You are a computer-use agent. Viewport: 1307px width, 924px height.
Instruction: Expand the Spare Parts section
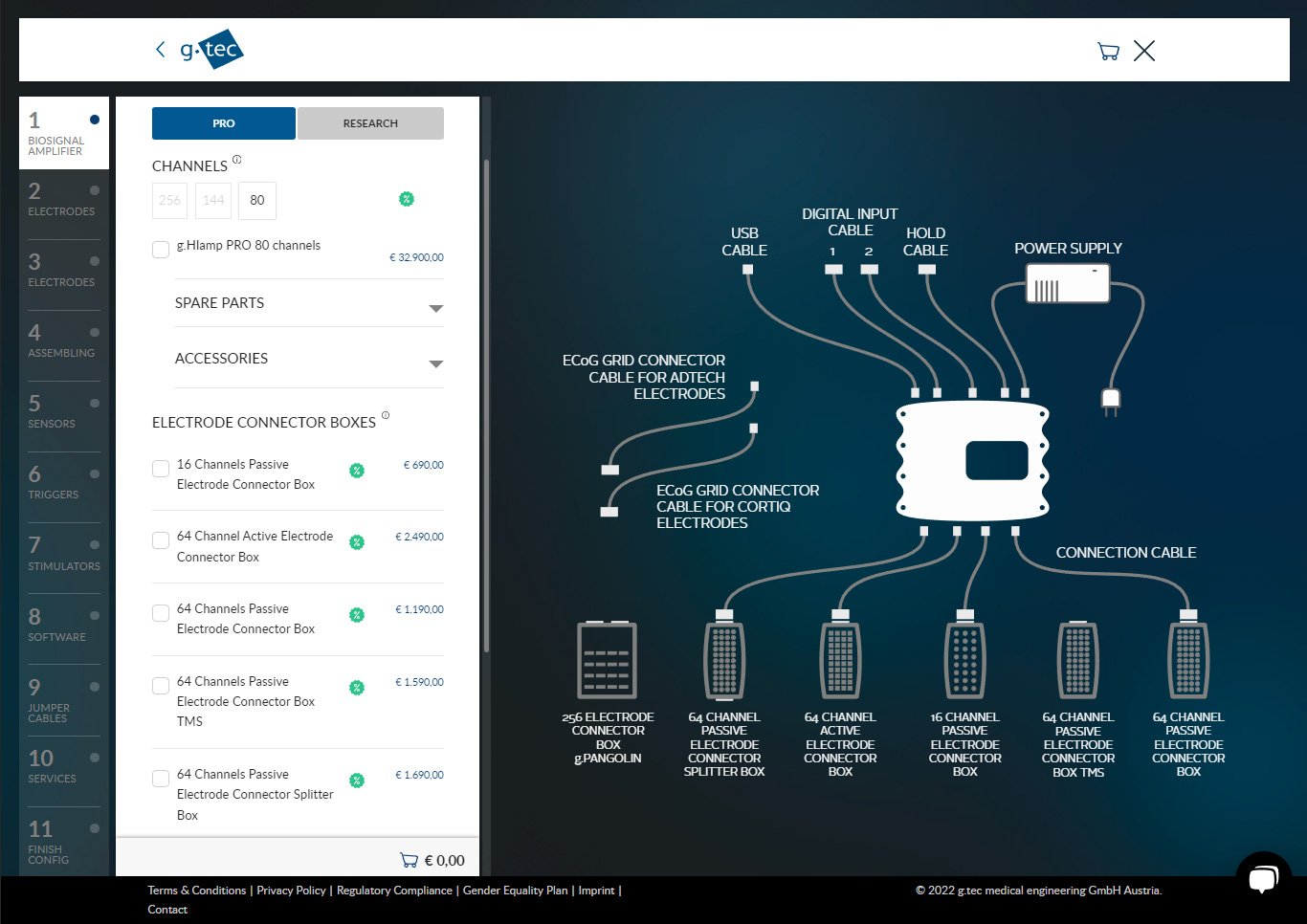pyautogui.click(x=435, y=308)
